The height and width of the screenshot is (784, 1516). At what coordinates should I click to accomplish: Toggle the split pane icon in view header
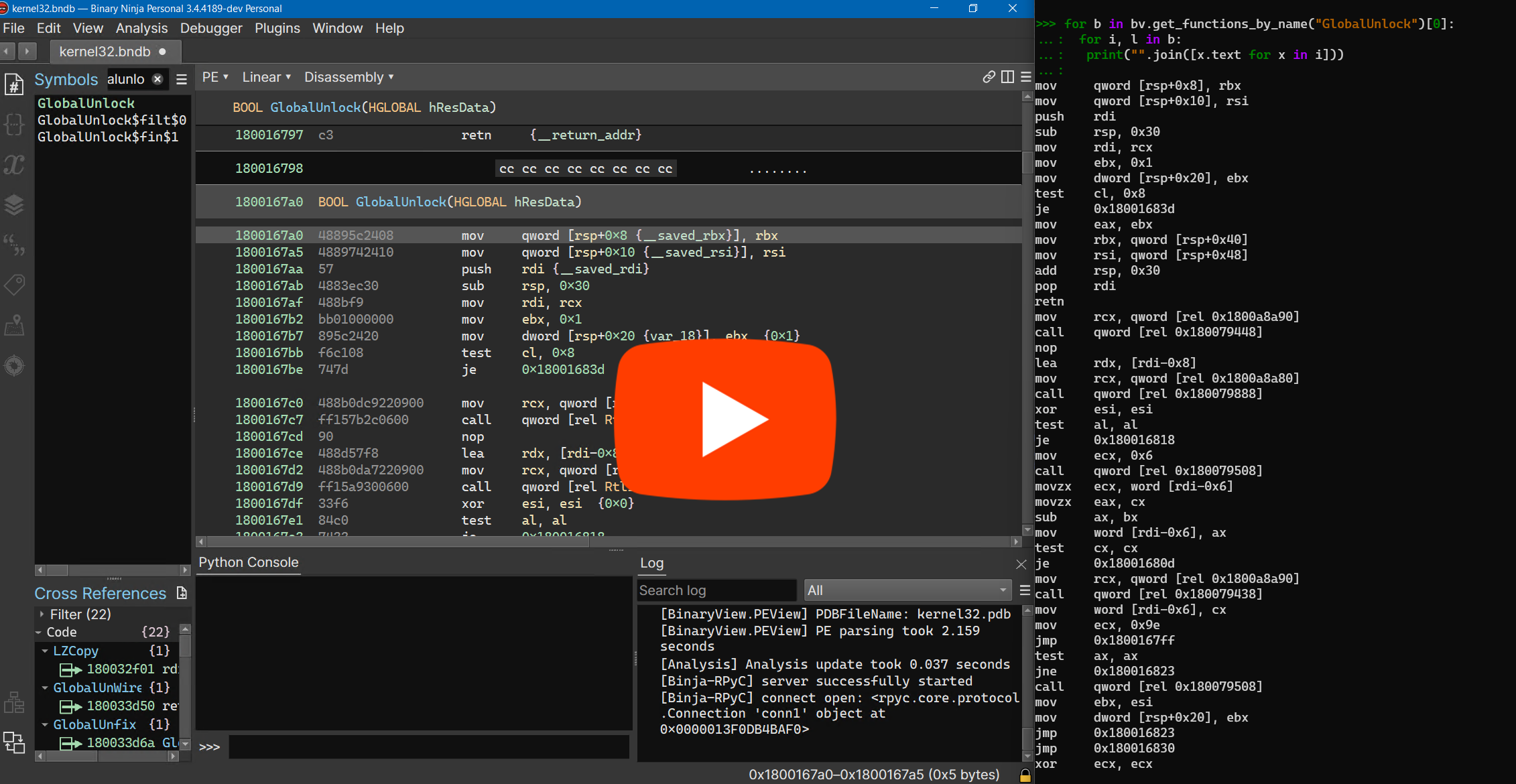click(x=1007, y=77)
